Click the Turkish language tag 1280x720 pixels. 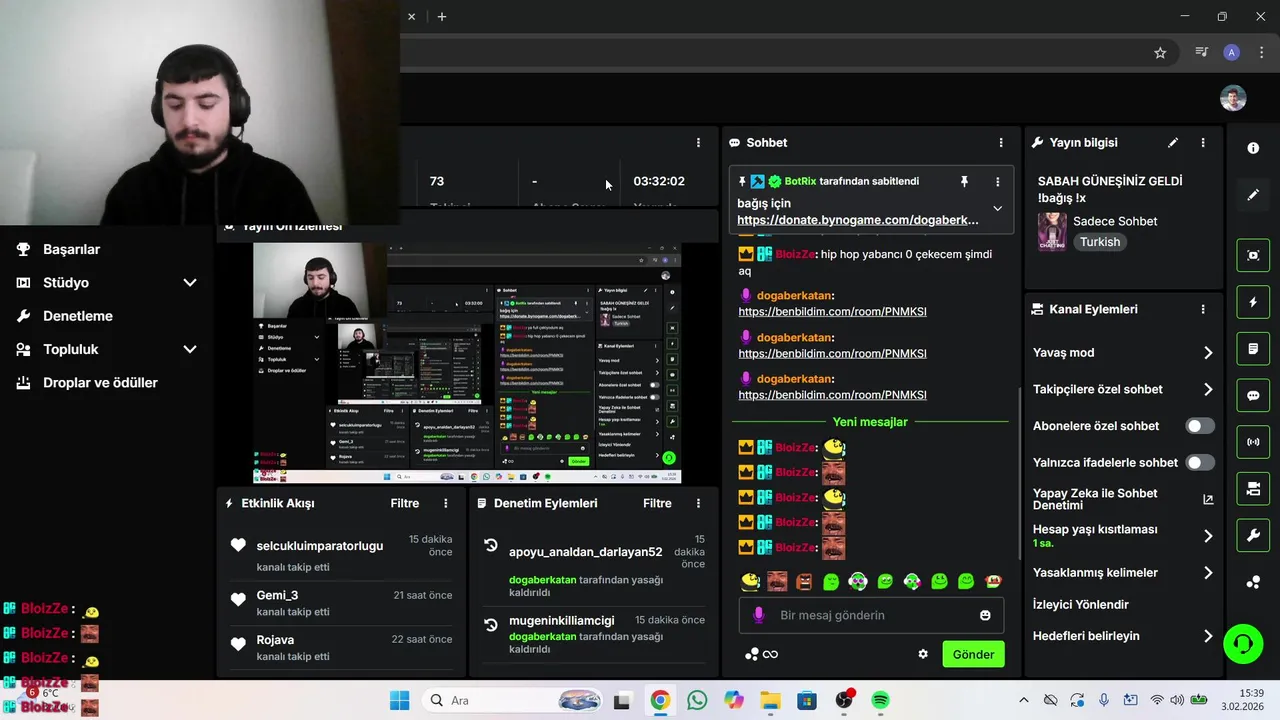1100,242
